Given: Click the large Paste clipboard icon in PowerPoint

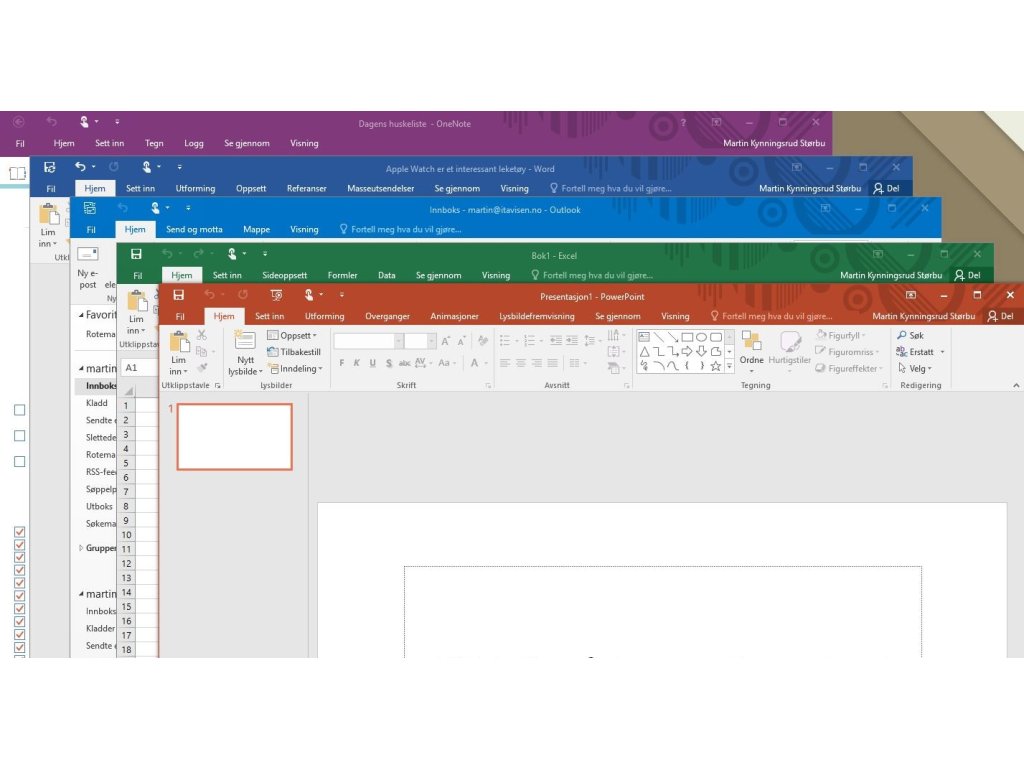Looking at the screenshot, I should 179,341.
